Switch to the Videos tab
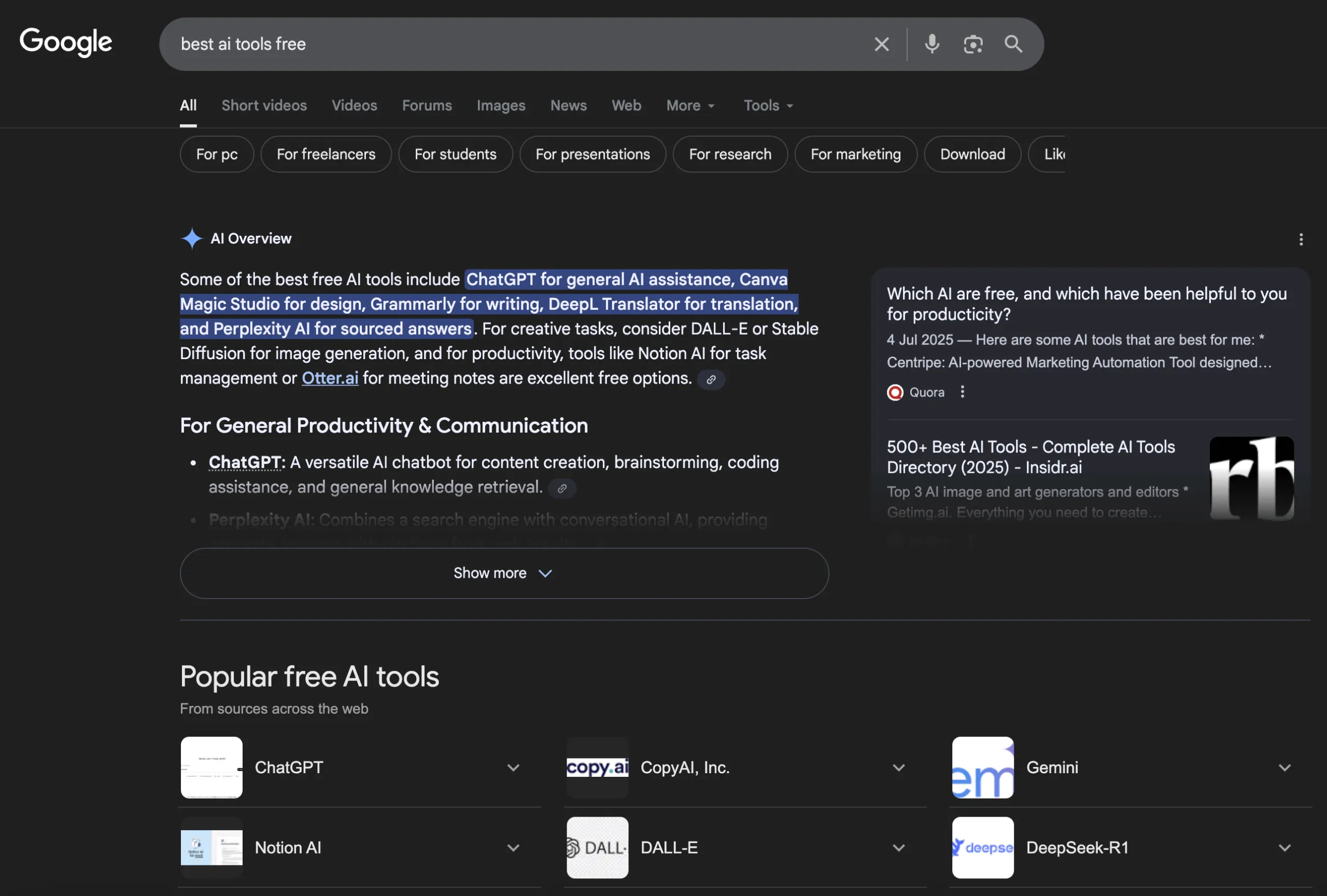 tap(354, 106)
